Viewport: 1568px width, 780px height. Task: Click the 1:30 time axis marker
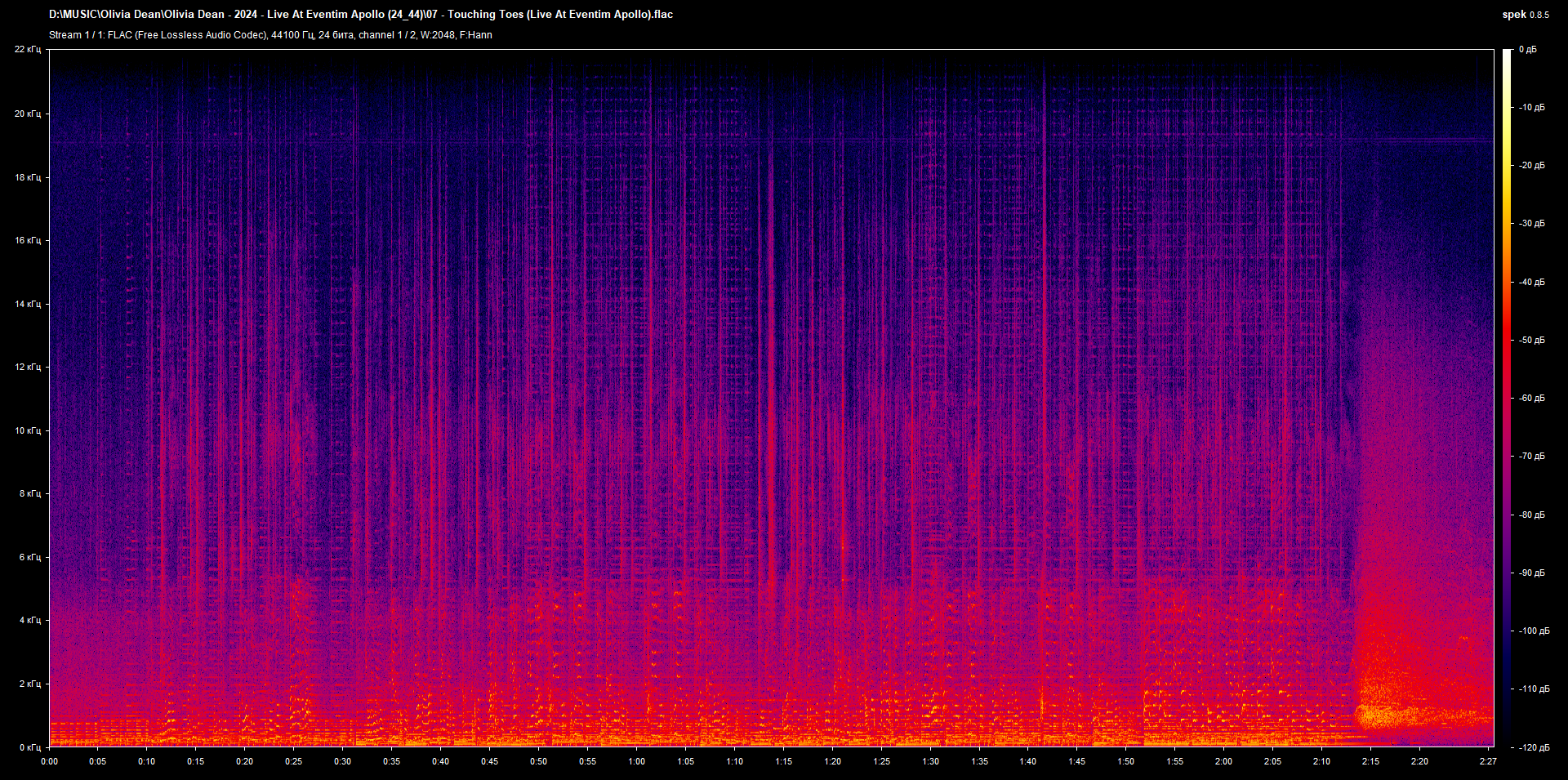[930, 761]
